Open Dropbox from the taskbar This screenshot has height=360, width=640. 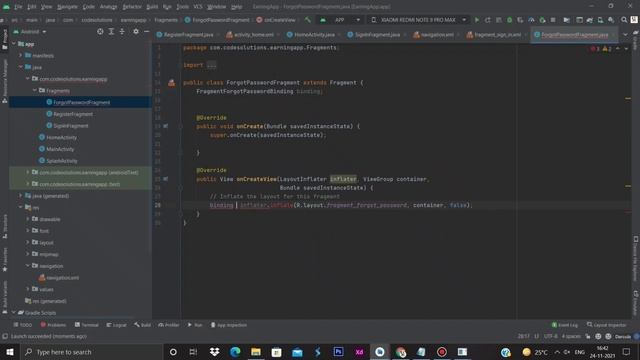tap(214, 352)
